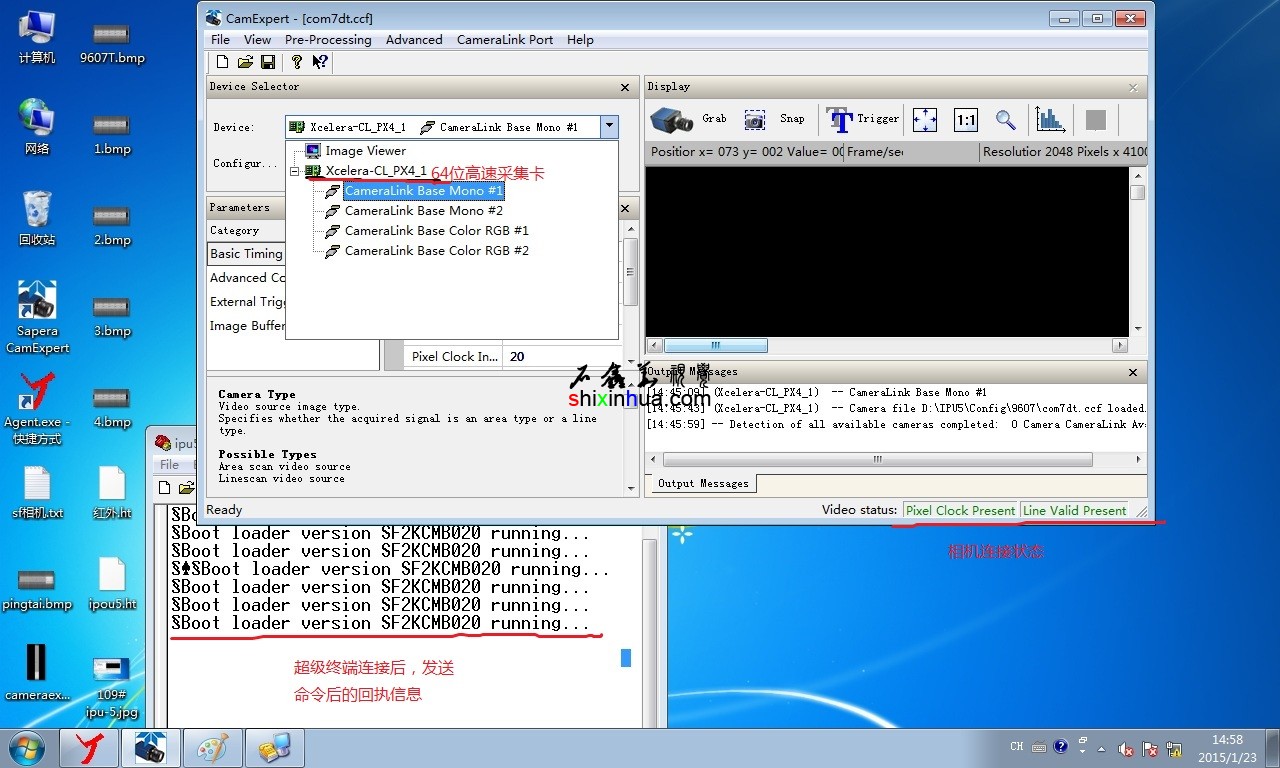Viewport: 1280px width, 768px height.
Task: Click the grayed-out square icon in Display toolbar
Action: [1096, 120]
